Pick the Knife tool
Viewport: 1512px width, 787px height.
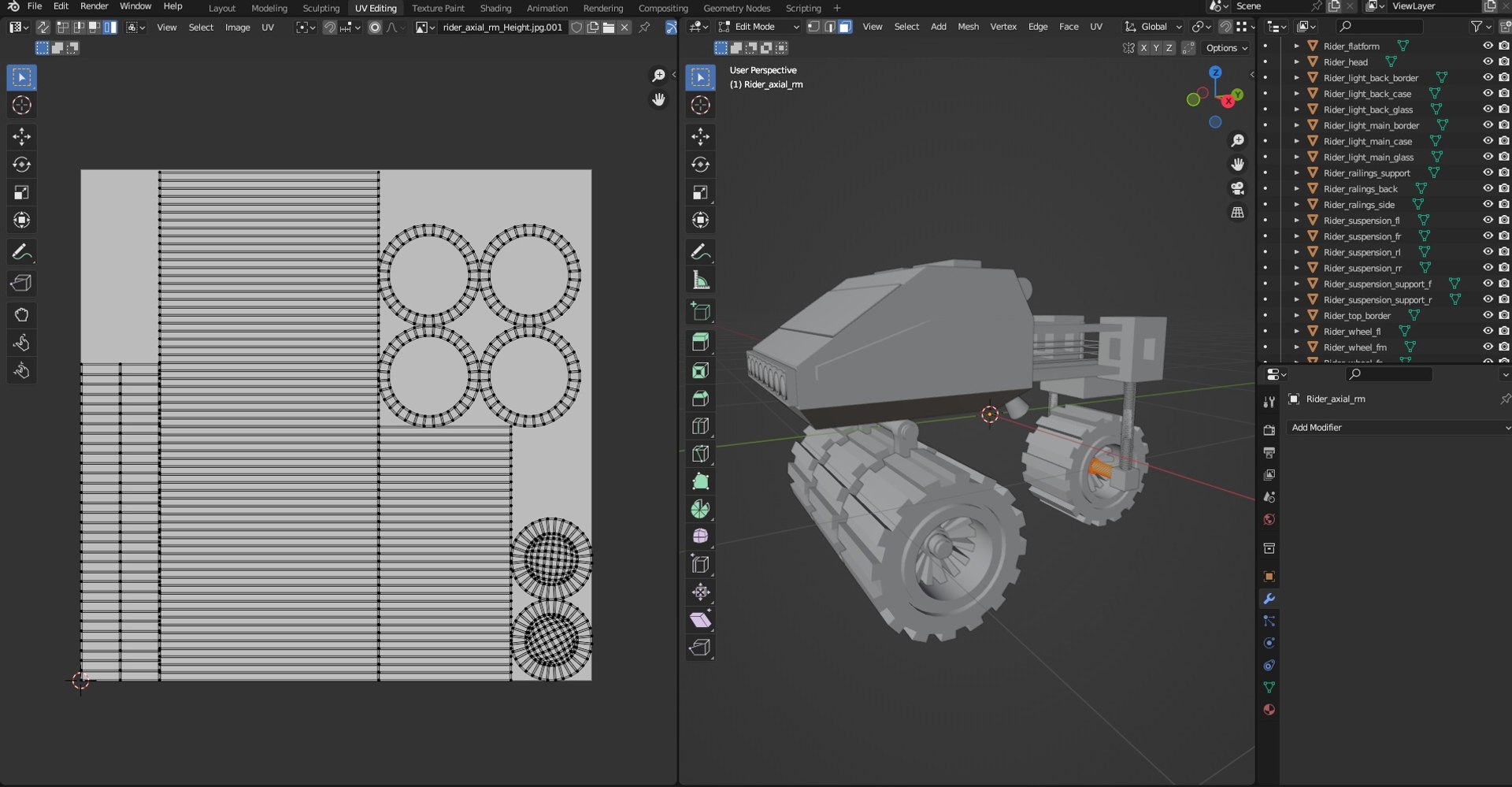pyautogui.click(x=700, y=454)
